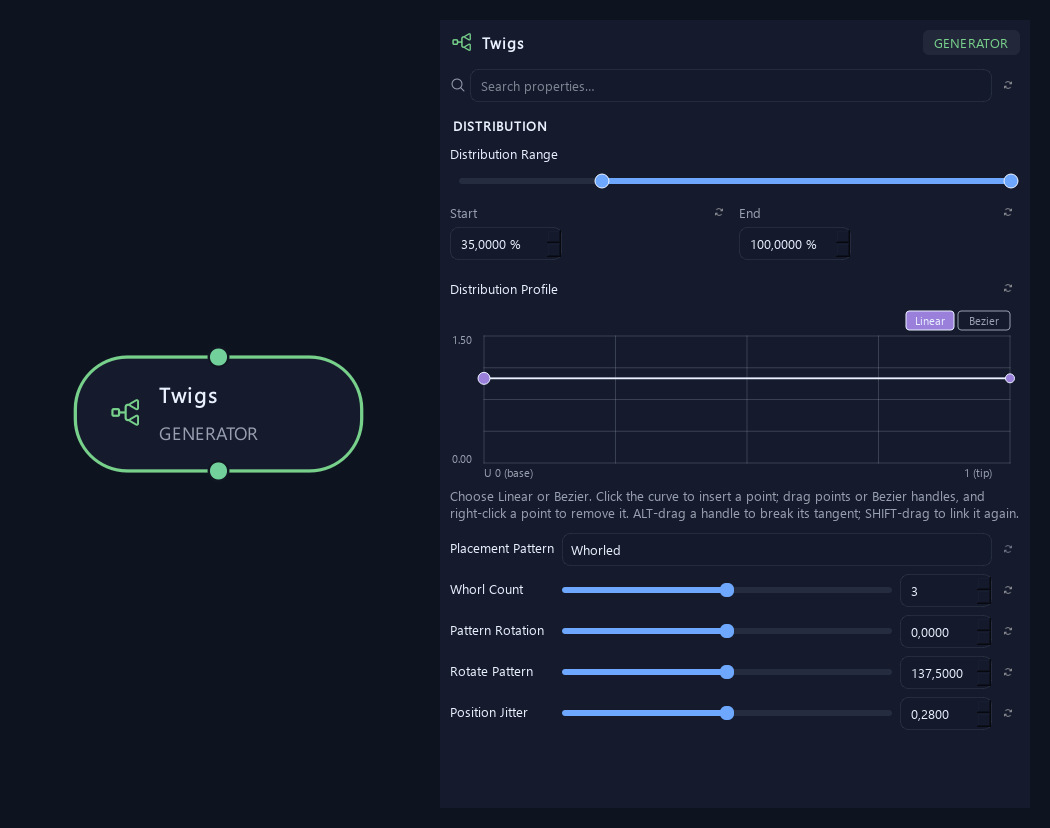Reset Position Jitter icon
Viewport: 1050px width, 828px height.
pyautogui.click(x=1008, y=713)
